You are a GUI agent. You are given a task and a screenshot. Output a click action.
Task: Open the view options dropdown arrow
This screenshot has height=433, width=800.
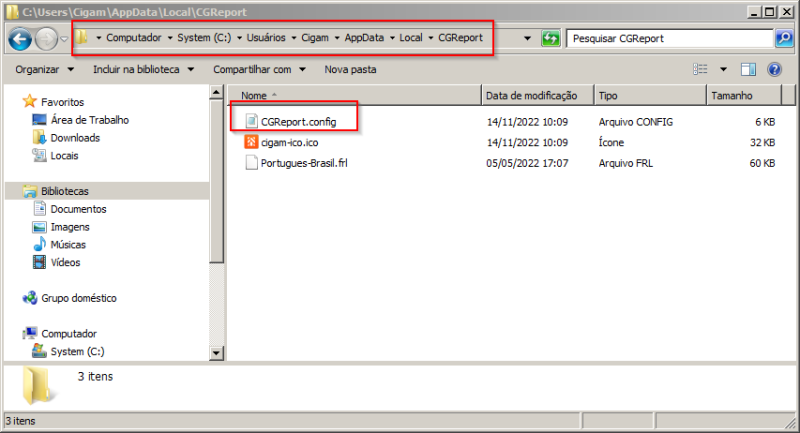[x=723, y=69]
